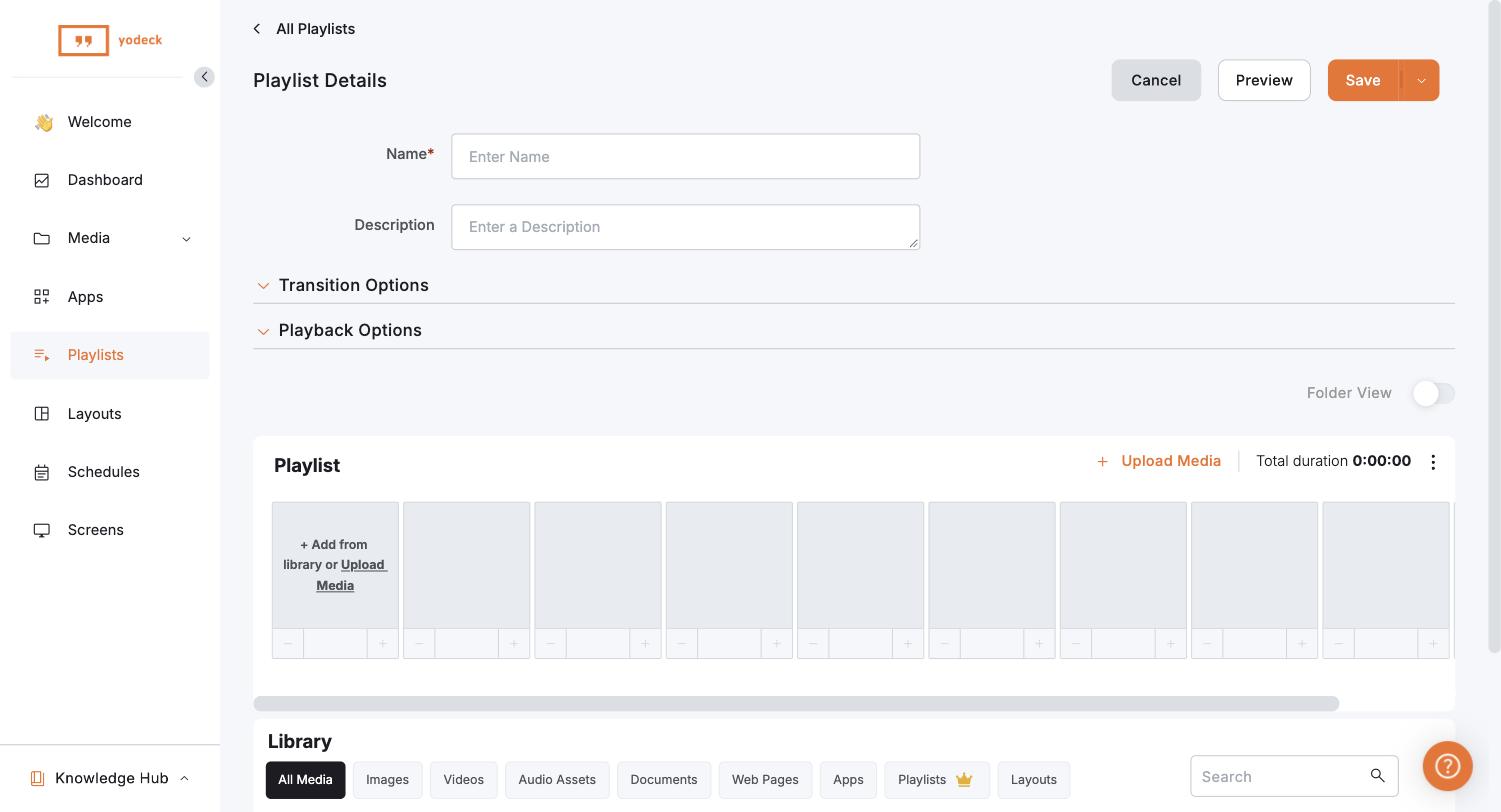1501x812 pixels.
Task: Click the Layouts sidebar icon
Action: pyautogui.click(x=42, y=414)
